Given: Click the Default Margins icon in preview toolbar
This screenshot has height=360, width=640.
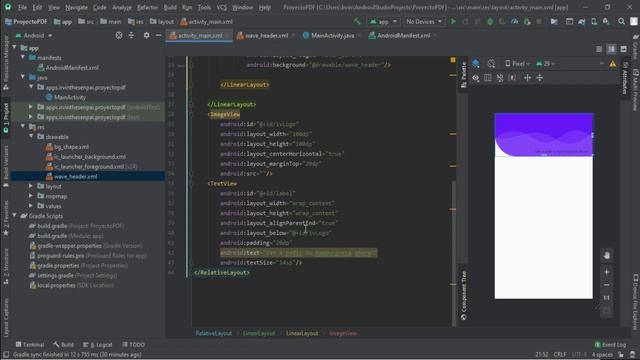Looking at the screenshot, I should pos(488,78).
